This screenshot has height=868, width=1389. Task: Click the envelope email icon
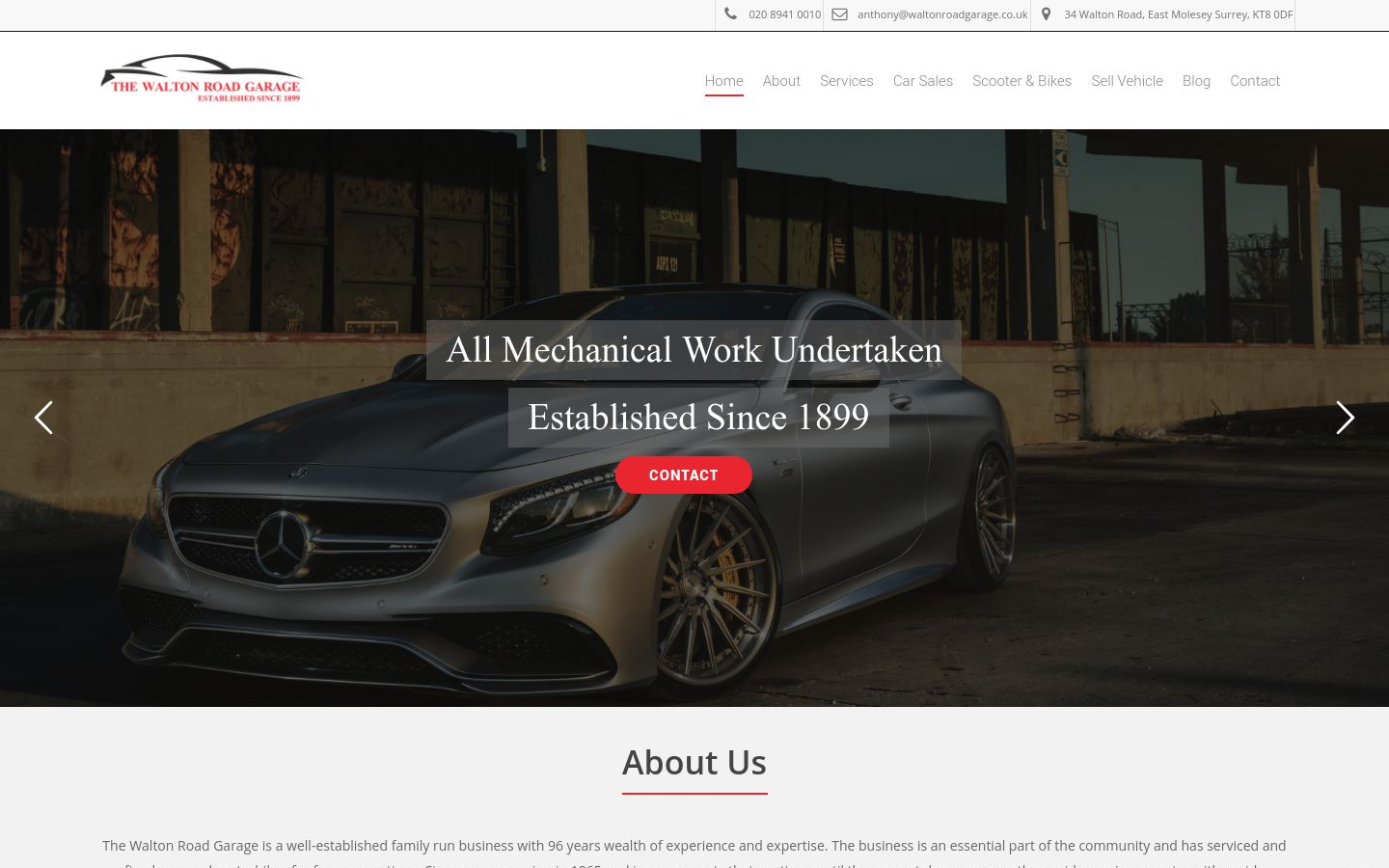point(840,14)
